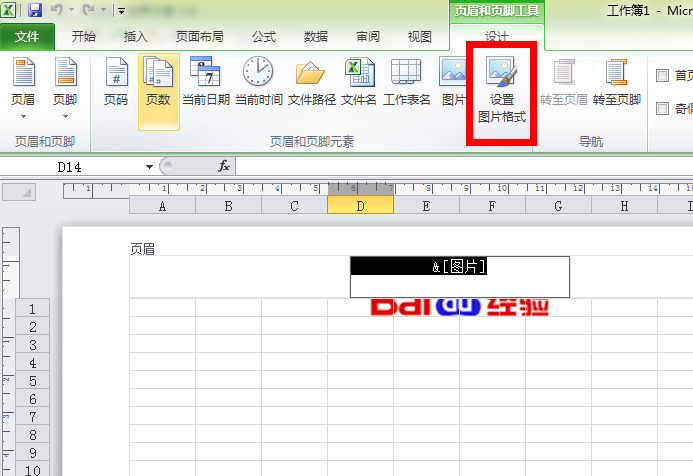Viewport: 693px width, 476px height.
Task: Switch to the 公式 Formulas tab
Action: pyautogui.click(x=264, y=36)
